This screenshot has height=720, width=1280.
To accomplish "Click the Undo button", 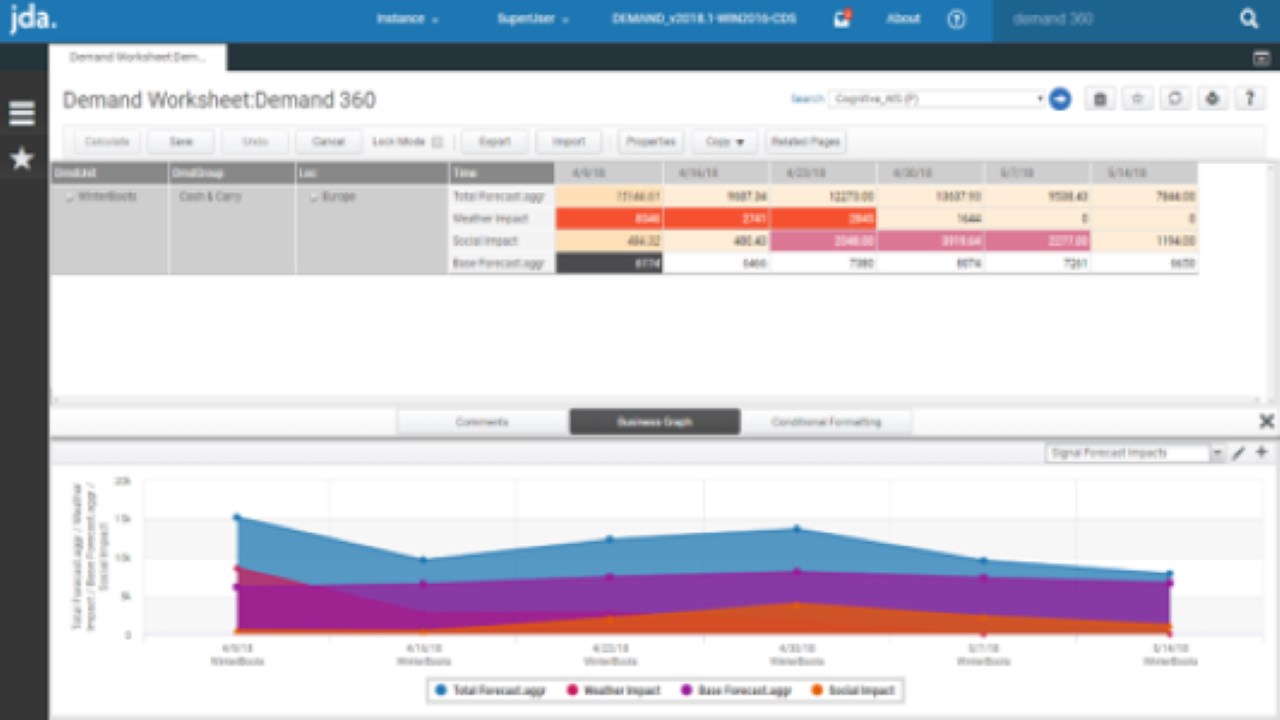I will pyautogui.click(x=255, y=142).
